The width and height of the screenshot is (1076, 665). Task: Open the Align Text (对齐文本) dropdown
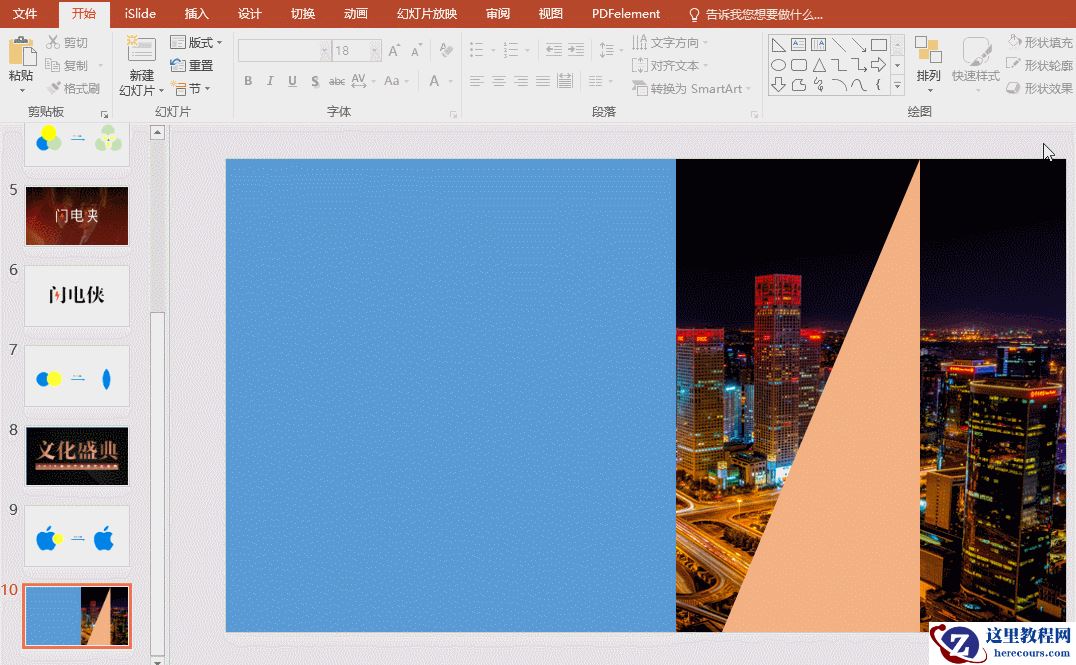(670, 65)
